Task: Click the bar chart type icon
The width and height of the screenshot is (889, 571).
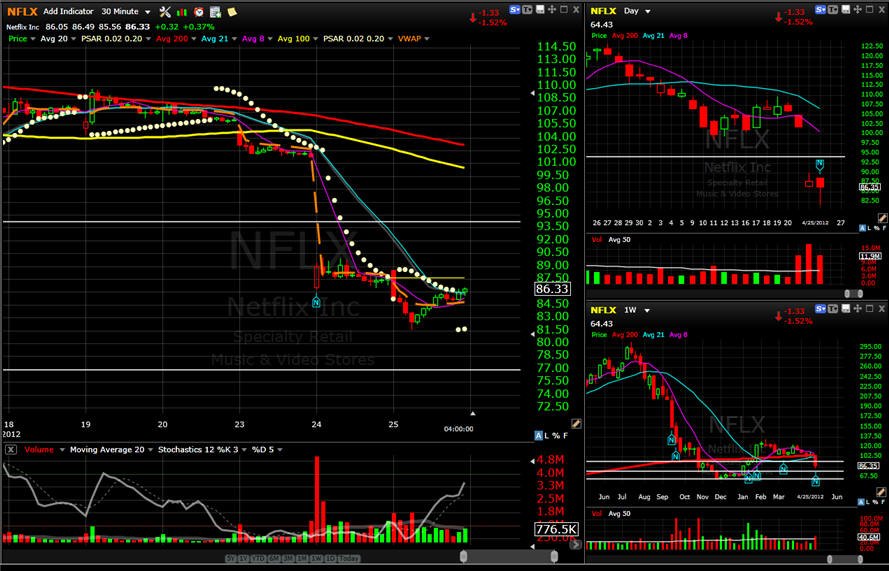Action: point(182,11)
